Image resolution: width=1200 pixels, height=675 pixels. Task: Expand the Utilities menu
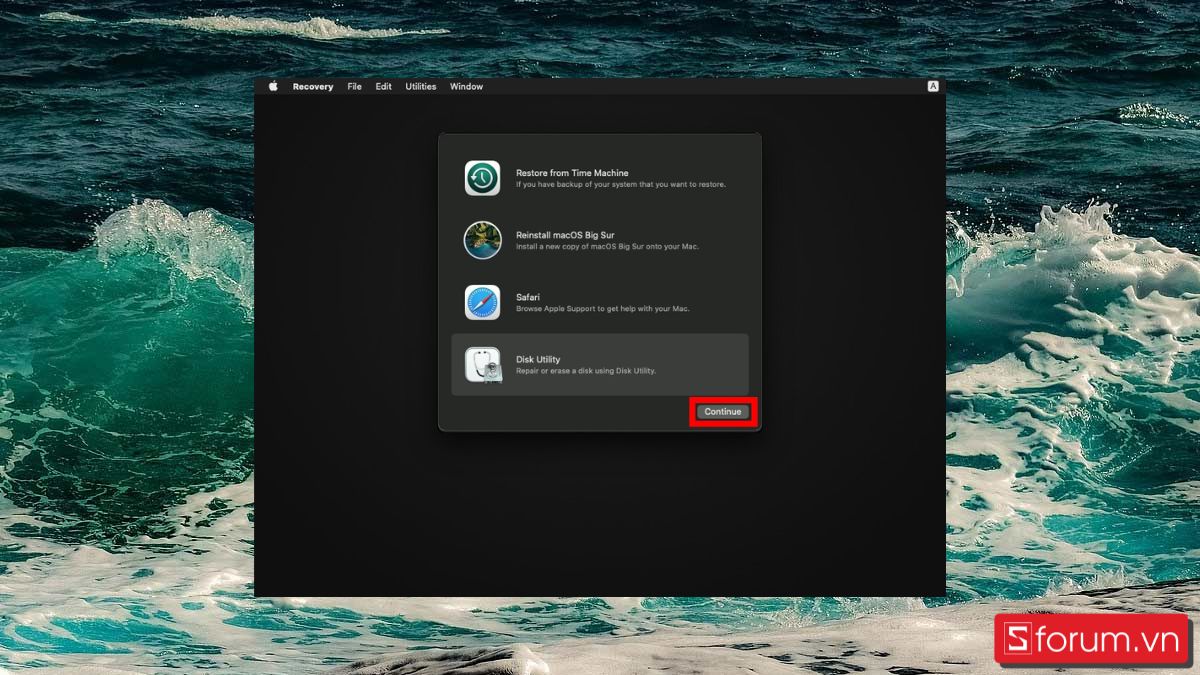click(x=420, y=87)
